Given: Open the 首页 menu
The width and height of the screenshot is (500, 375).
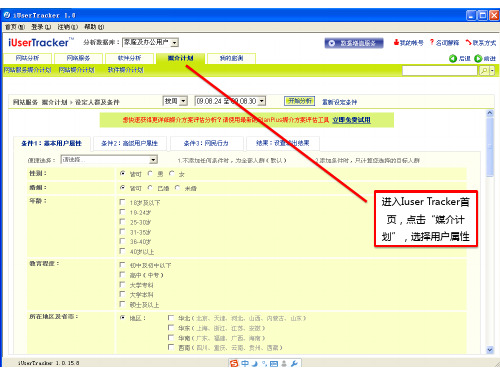Looking at the screenshot, I should 15,27.
